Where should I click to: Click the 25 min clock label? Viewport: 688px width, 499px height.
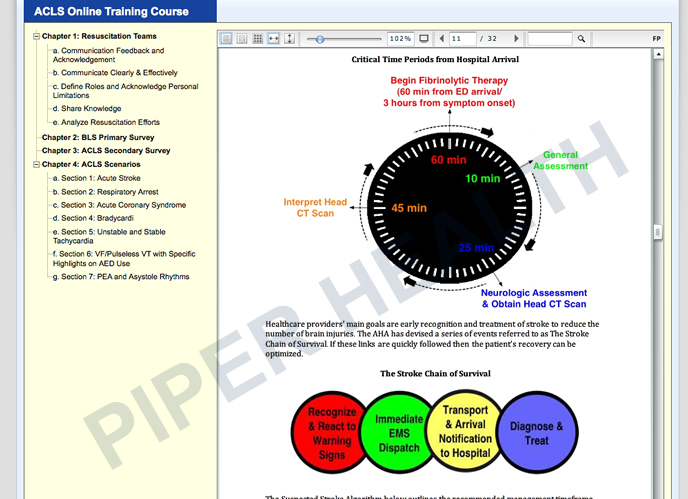(477, 248)
